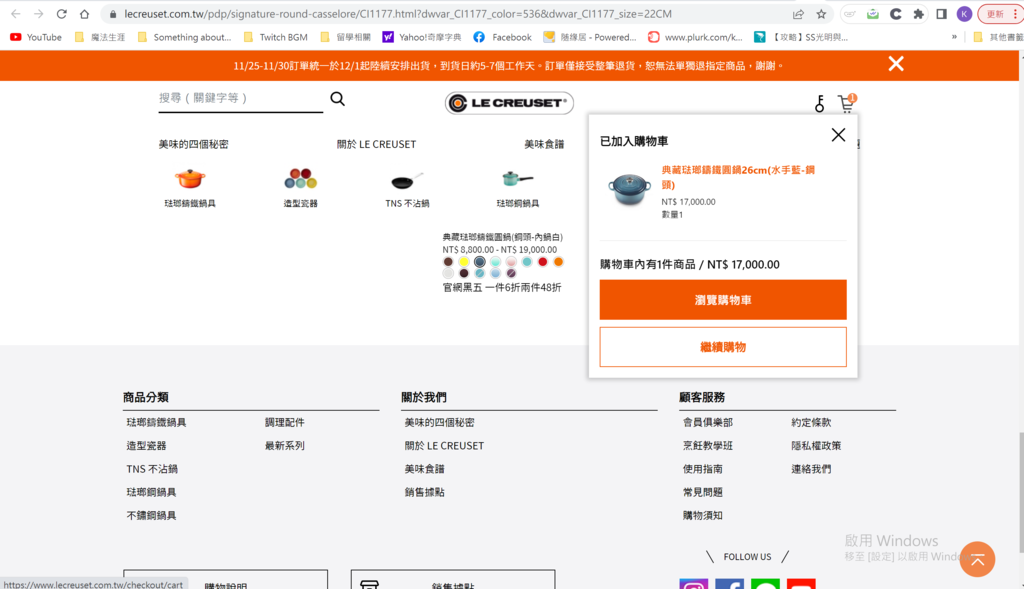Bookmark this page with the star
The height and width of the screenshot is (589, 1024).
822,14
